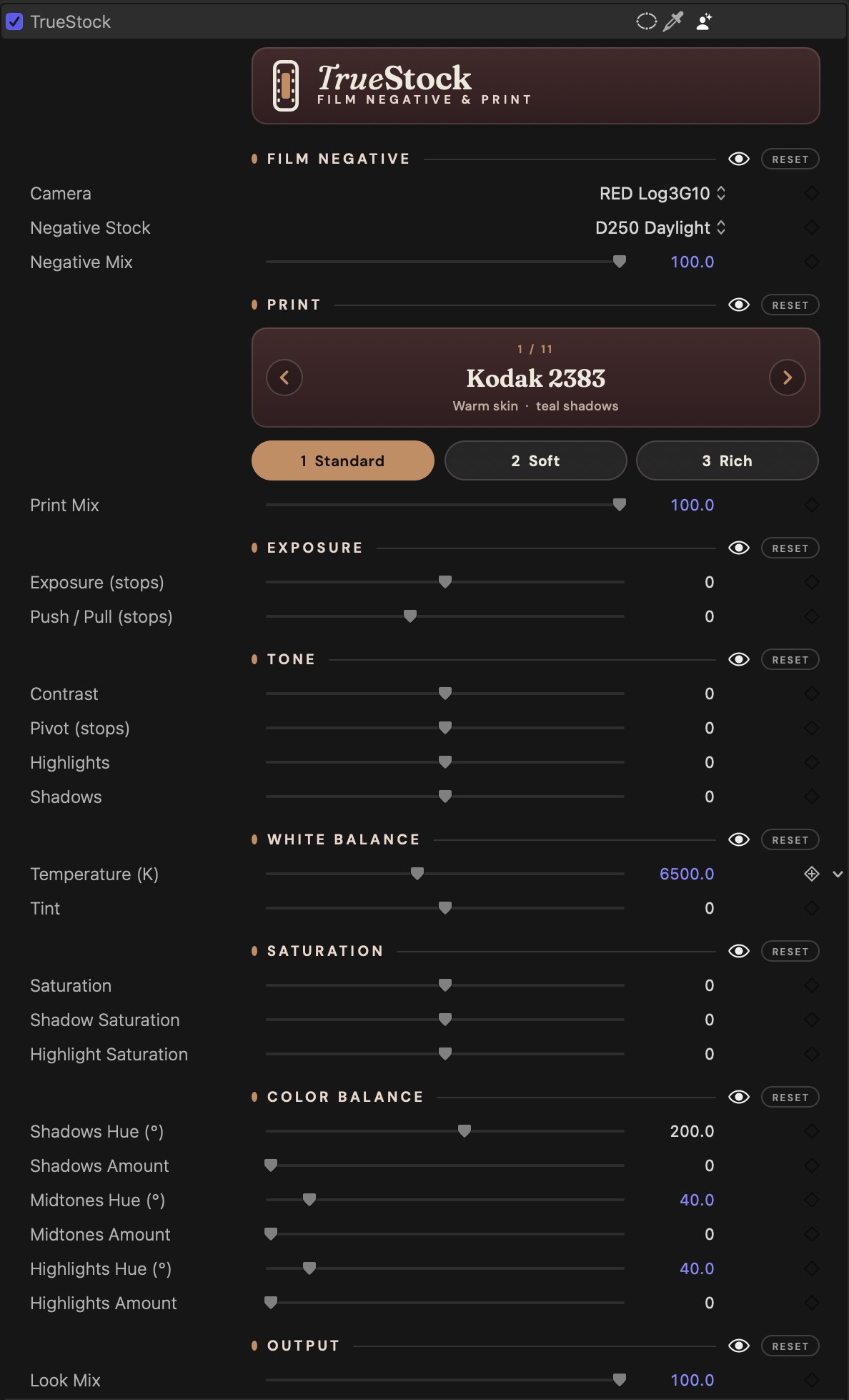
Task: Open the Camera RED Log3G10 dropdown
Action: 662,193
